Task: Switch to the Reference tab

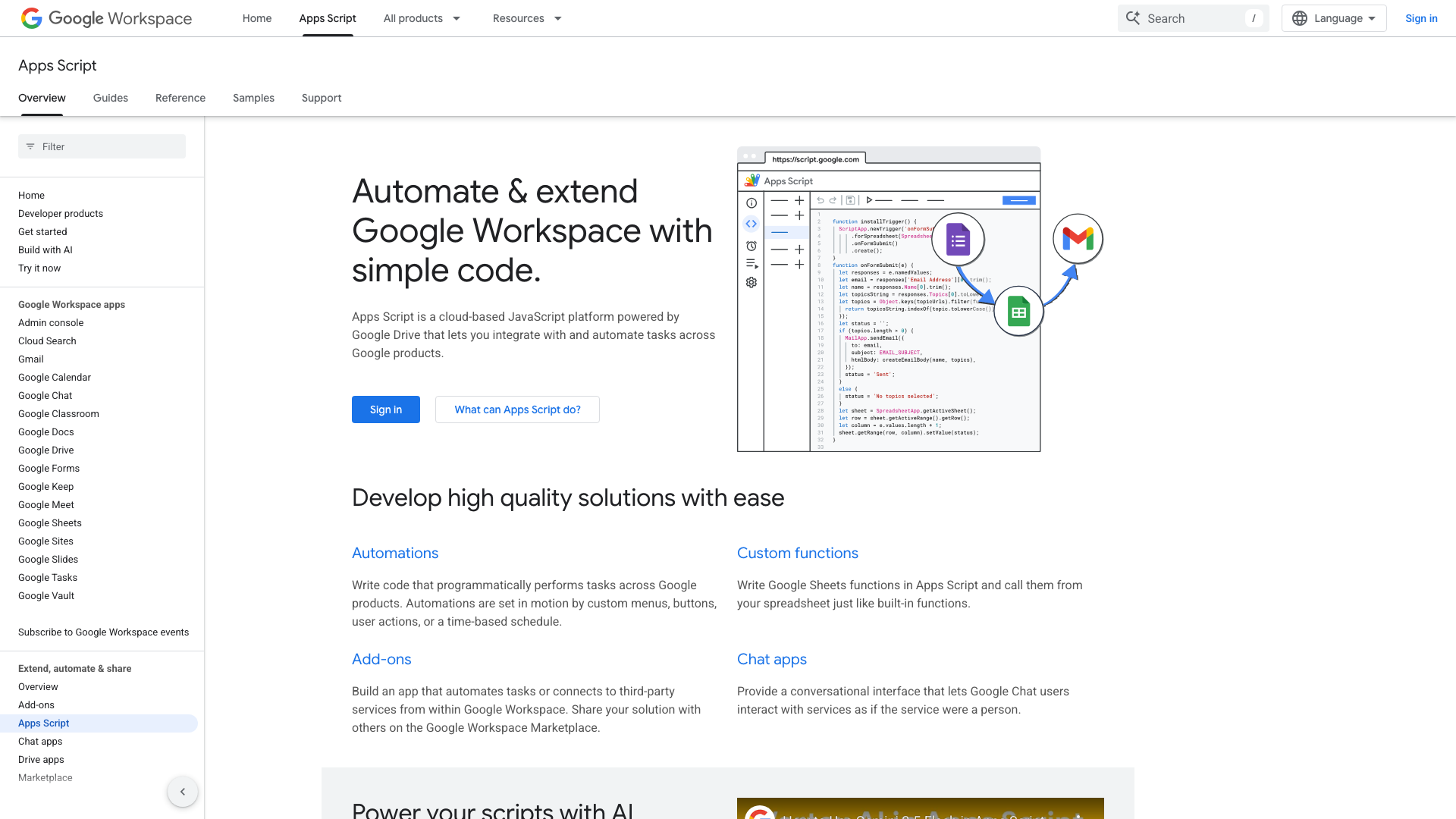Action: coord(180,98)
